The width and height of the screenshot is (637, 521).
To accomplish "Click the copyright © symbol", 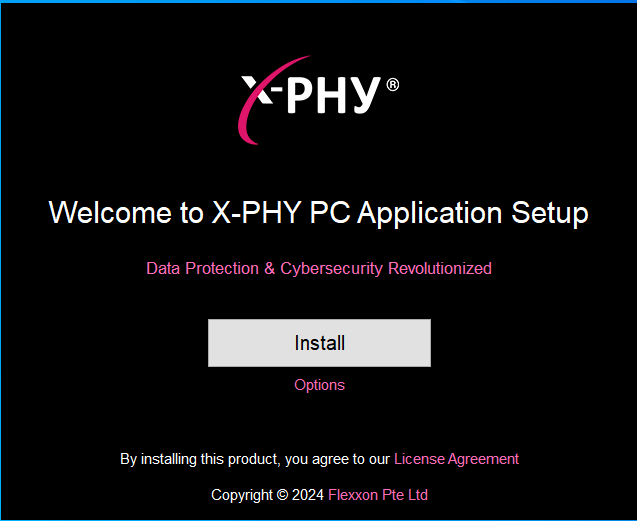I will click(282, 495).
